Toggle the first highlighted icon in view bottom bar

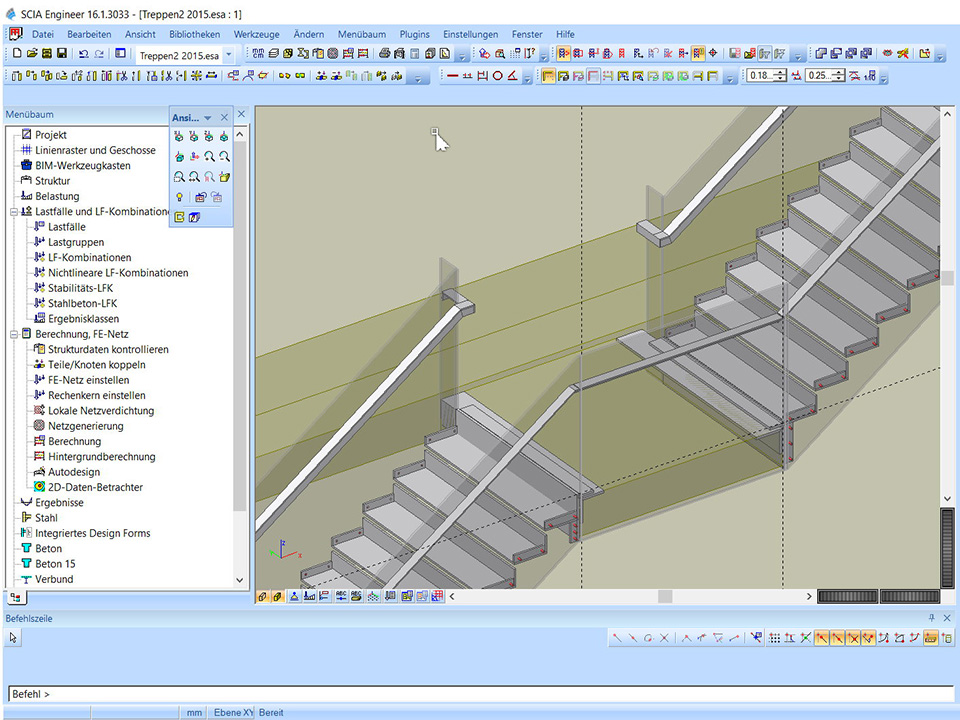263,597
